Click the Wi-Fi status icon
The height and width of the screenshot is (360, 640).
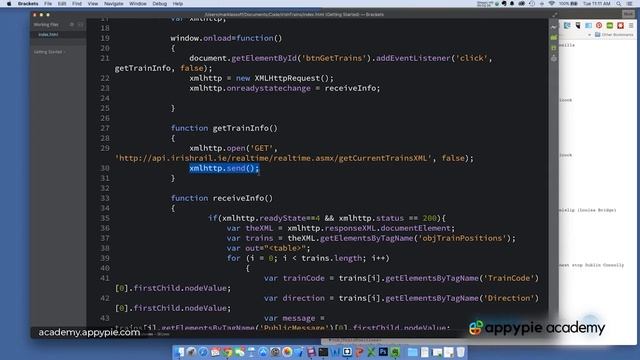[551, 4]
